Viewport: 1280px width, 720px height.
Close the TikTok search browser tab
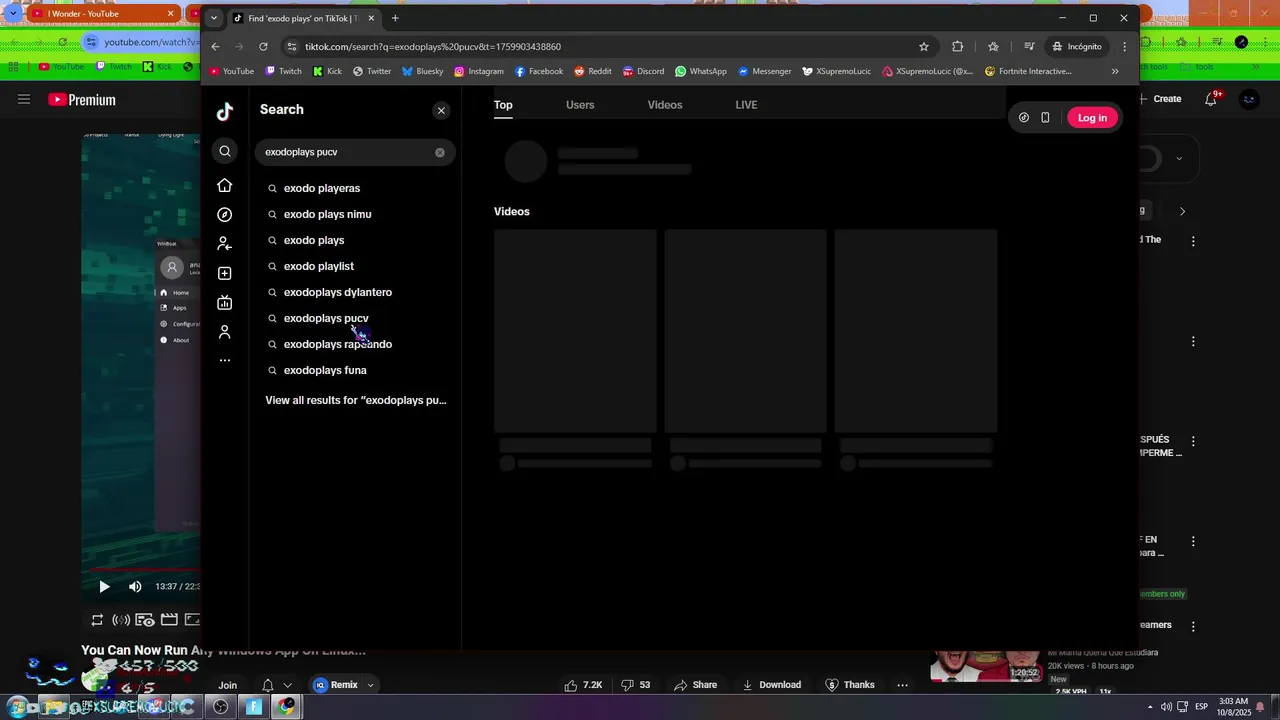(x=371, y=18)
